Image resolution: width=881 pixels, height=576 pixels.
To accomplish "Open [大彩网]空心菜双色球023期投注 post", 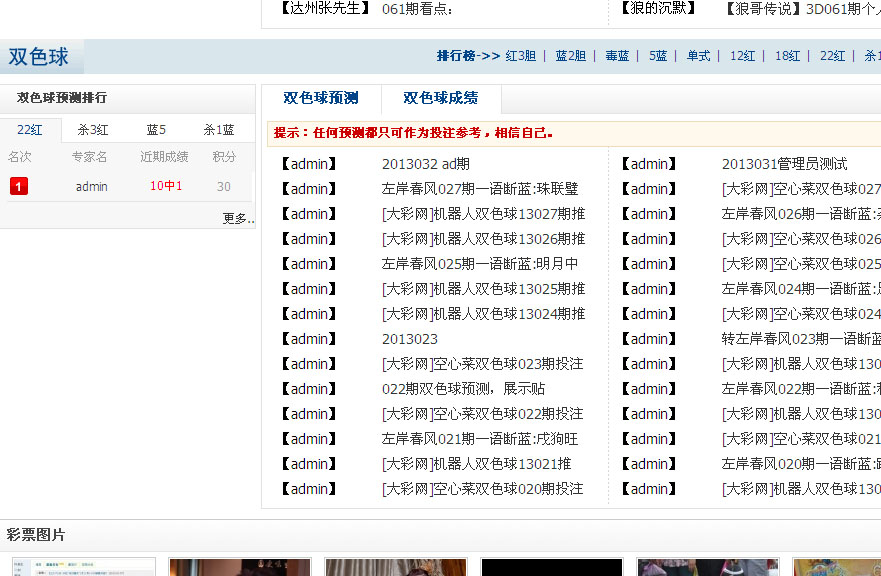I will pos(482,364).
